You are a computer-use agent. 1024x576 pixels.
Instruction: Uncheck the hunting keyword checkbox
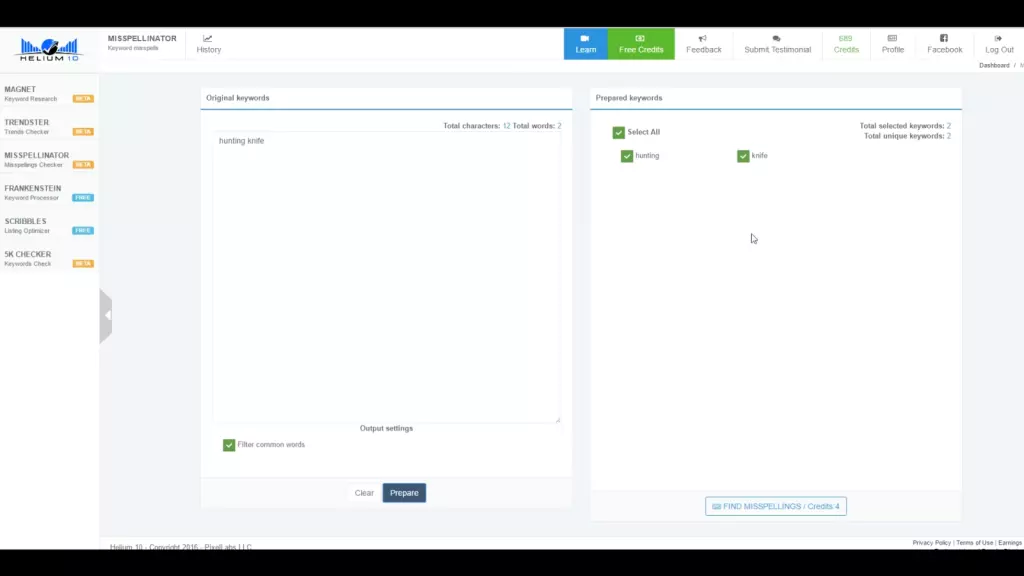(627, 156)
